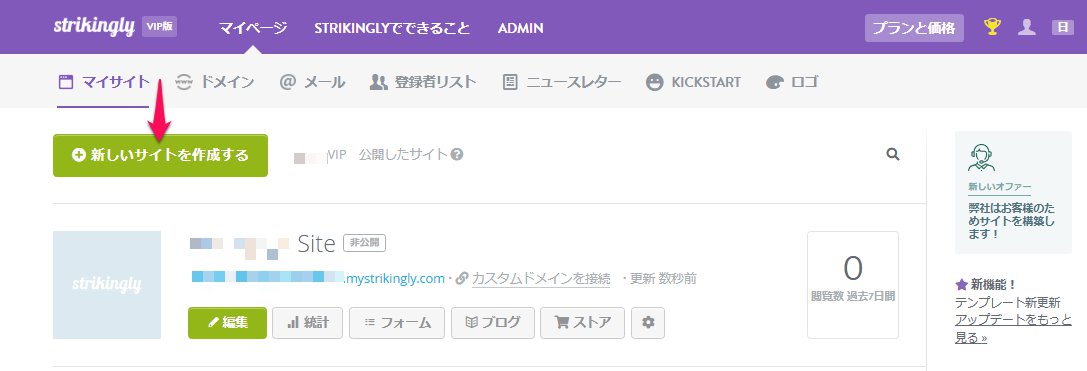Viewport: 1087px width, 371px height.
Task: Click the Strikingly logo
Action: point(94,27)
